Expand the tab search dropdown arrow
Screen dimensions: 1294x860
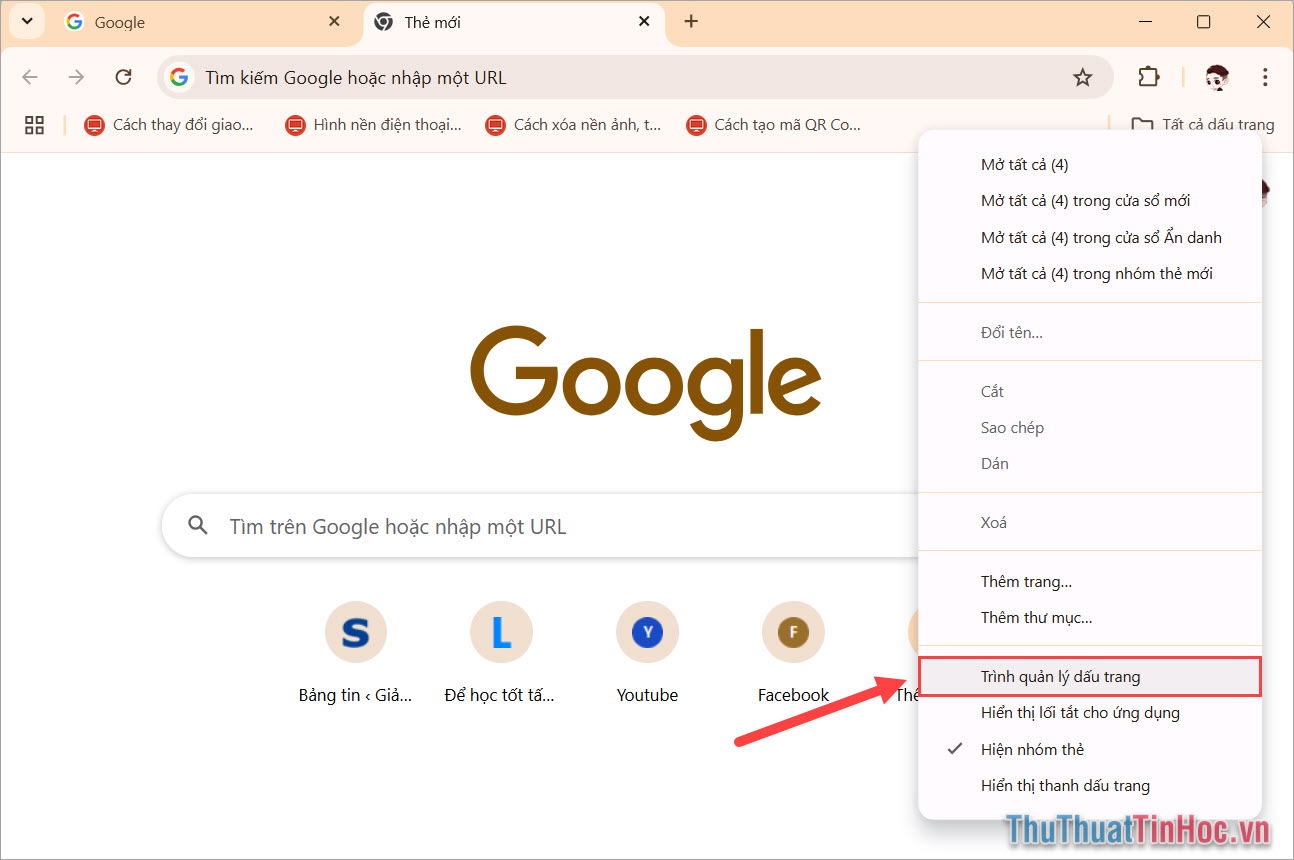[27, 22]
